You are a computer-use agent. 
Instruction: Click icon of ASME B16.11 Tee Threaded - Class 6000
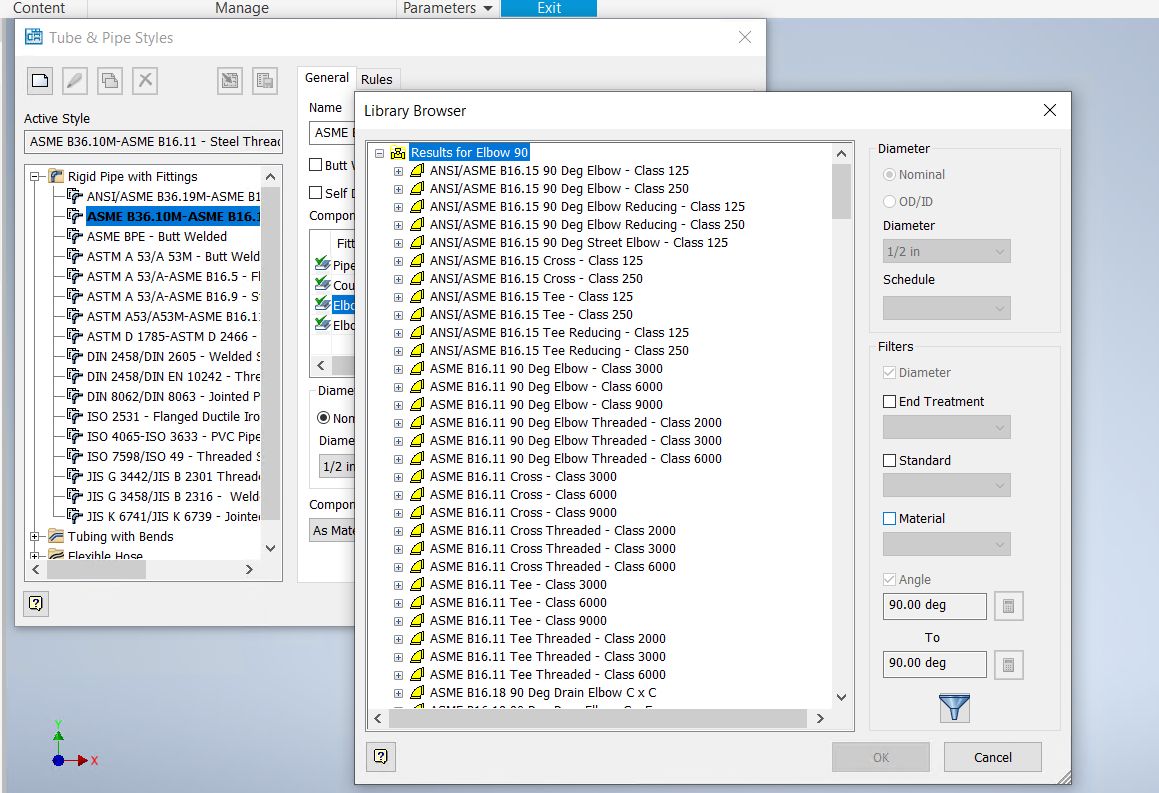pyautogui.click(x=417, y=674)
